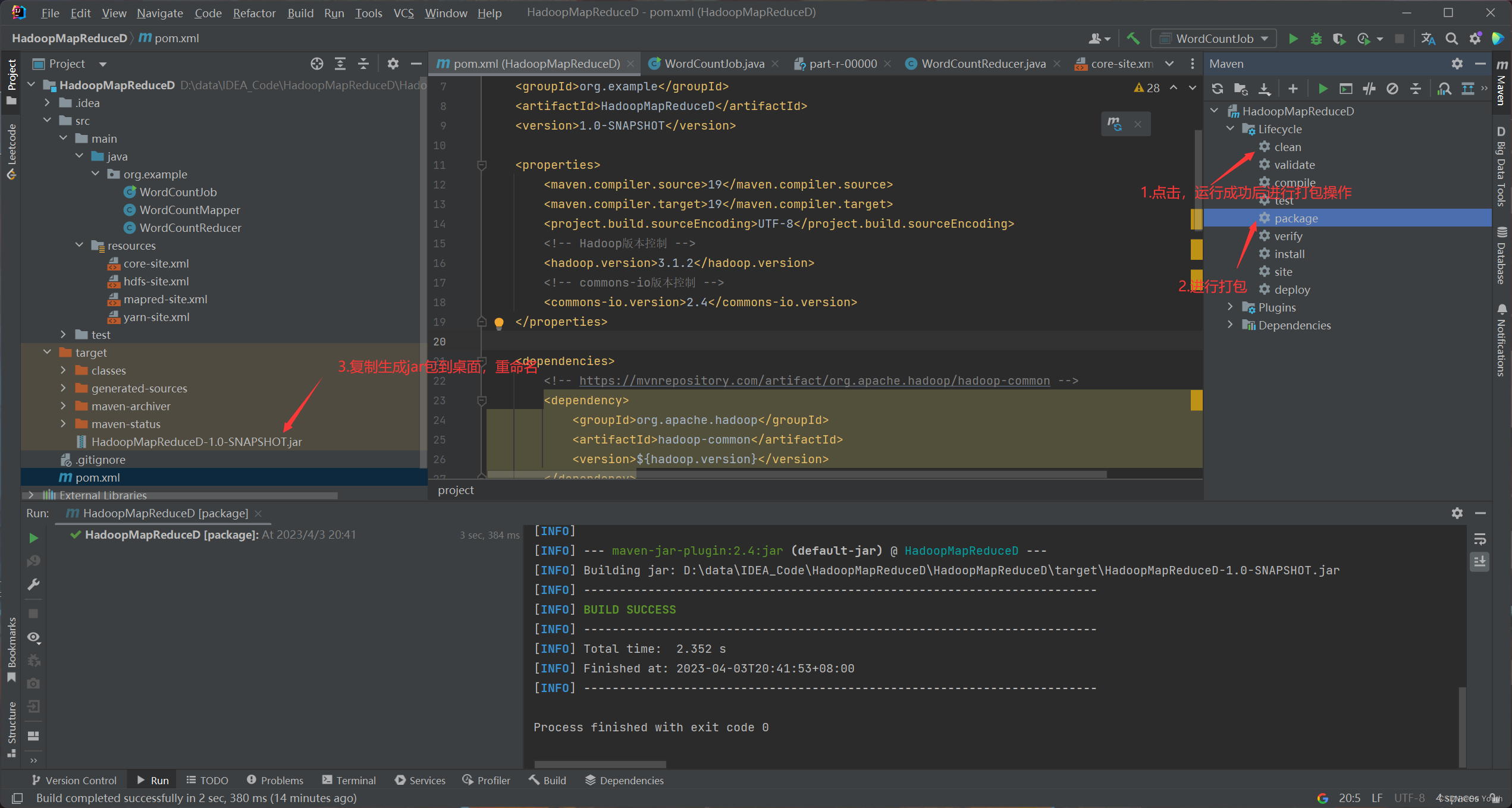Image resolution: width=1512 pixels, height=808 pixels.
Task: Open Project panel options gear
Action: click(x=393, y=64)
